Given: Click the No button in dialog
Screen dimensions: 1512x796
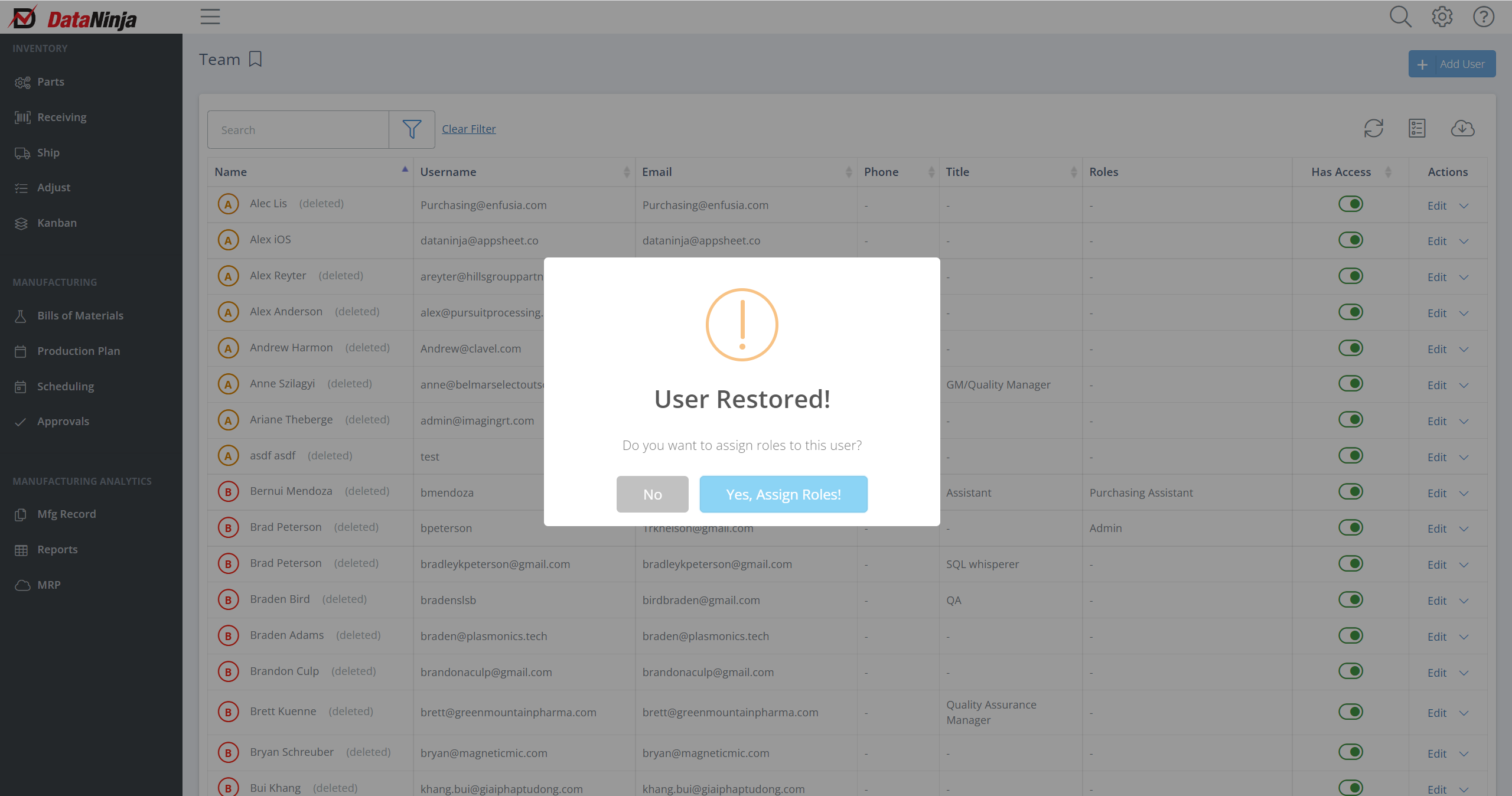Looking at the screenshot, I should [652, 494].
